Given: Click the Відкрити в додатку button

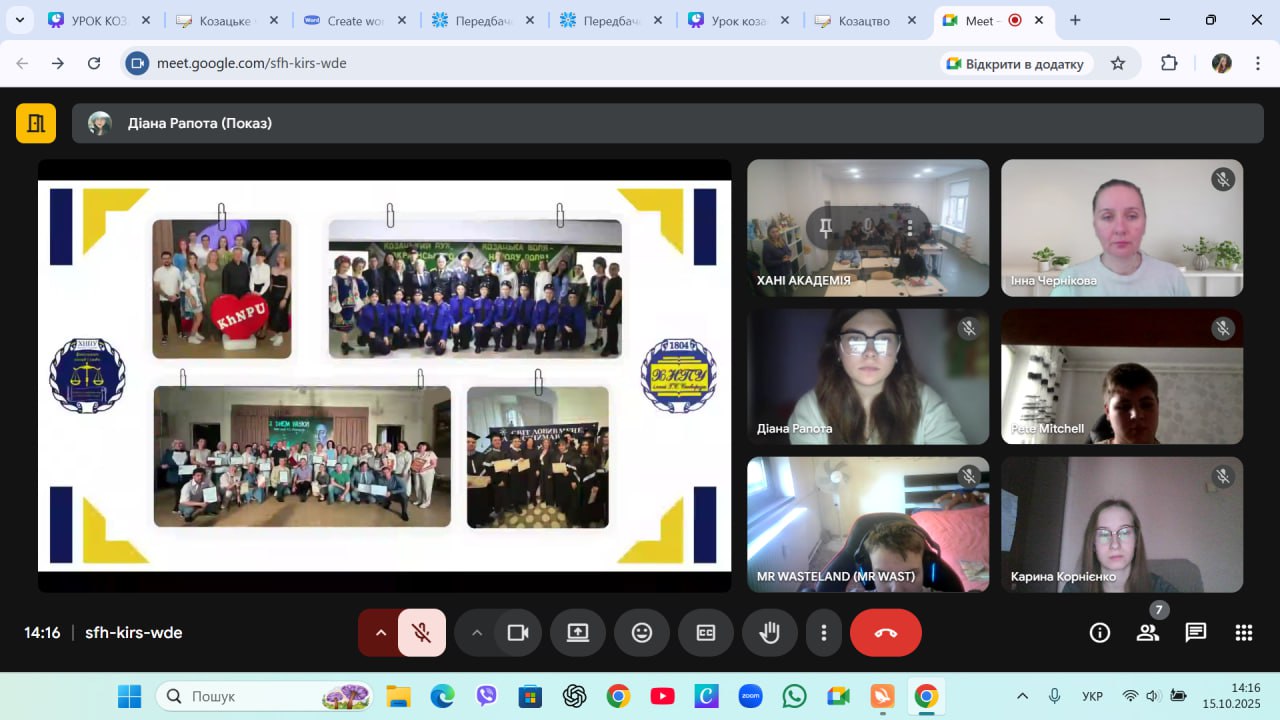Looking at the screenshot, I should [x=1015, y=64].
